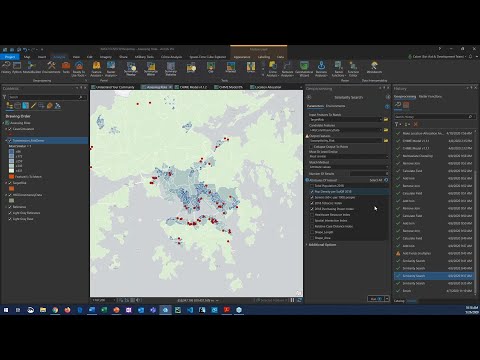Select the Summarize Within tool

pyautogui.click(x=151, y=69)
